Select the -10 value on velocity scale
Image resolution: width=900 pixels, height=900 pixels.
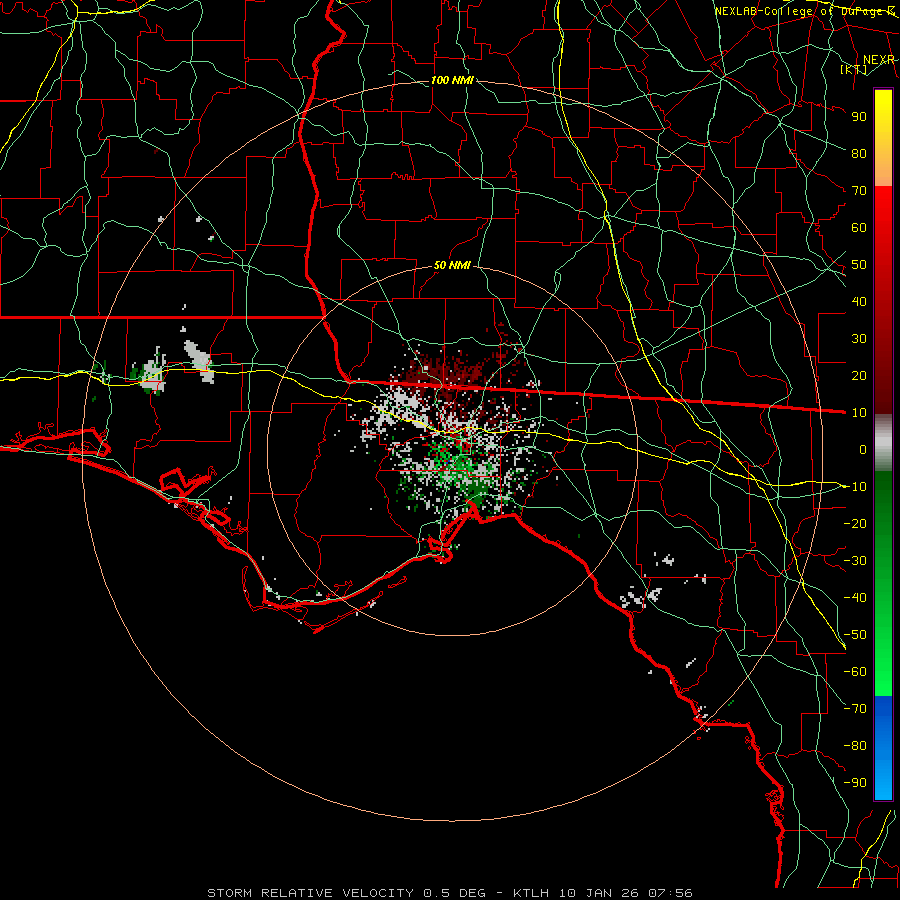pos(855,487)
